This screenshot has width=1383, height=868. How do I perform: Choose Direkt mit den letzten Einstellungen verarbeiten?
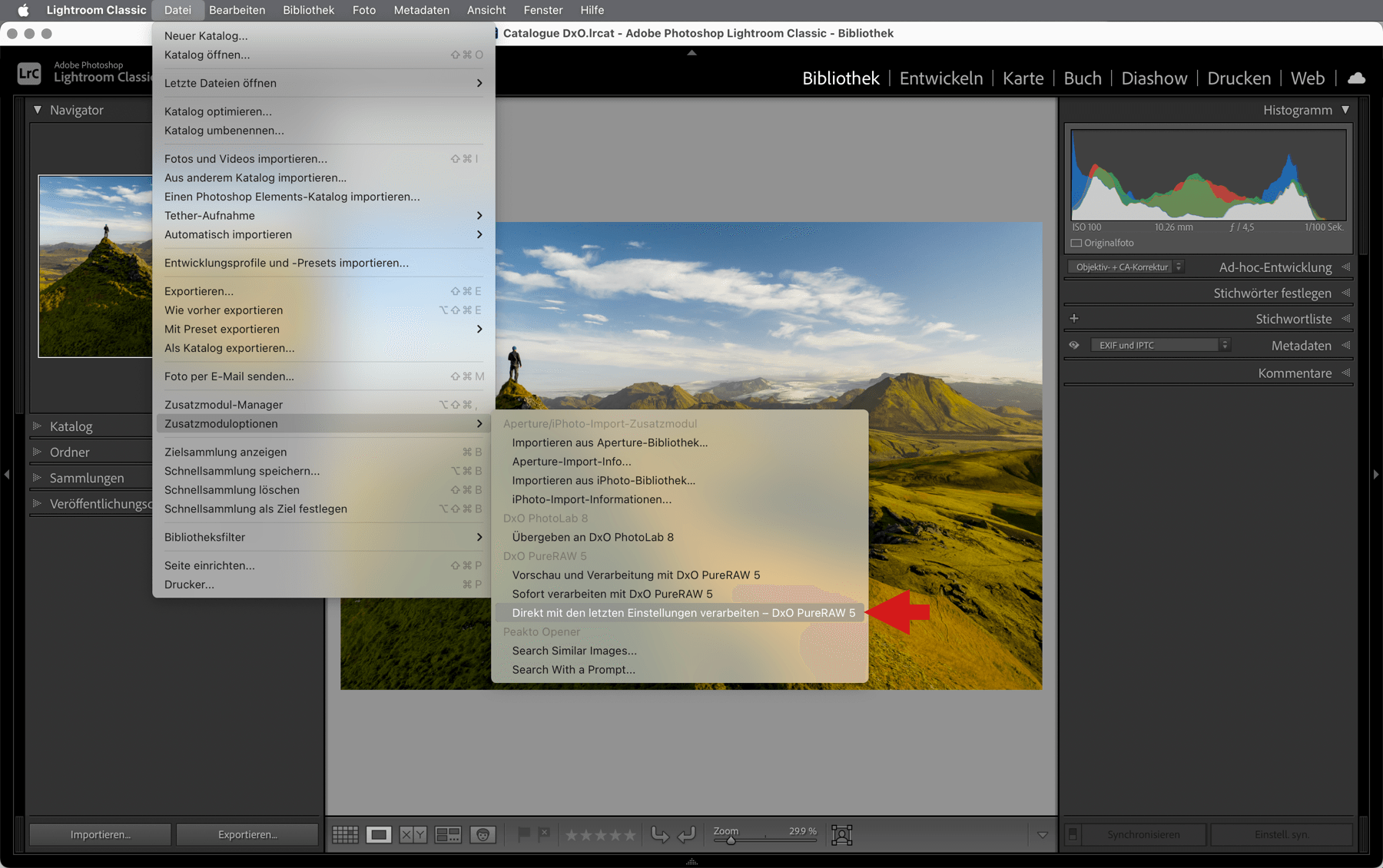point(679,613)
